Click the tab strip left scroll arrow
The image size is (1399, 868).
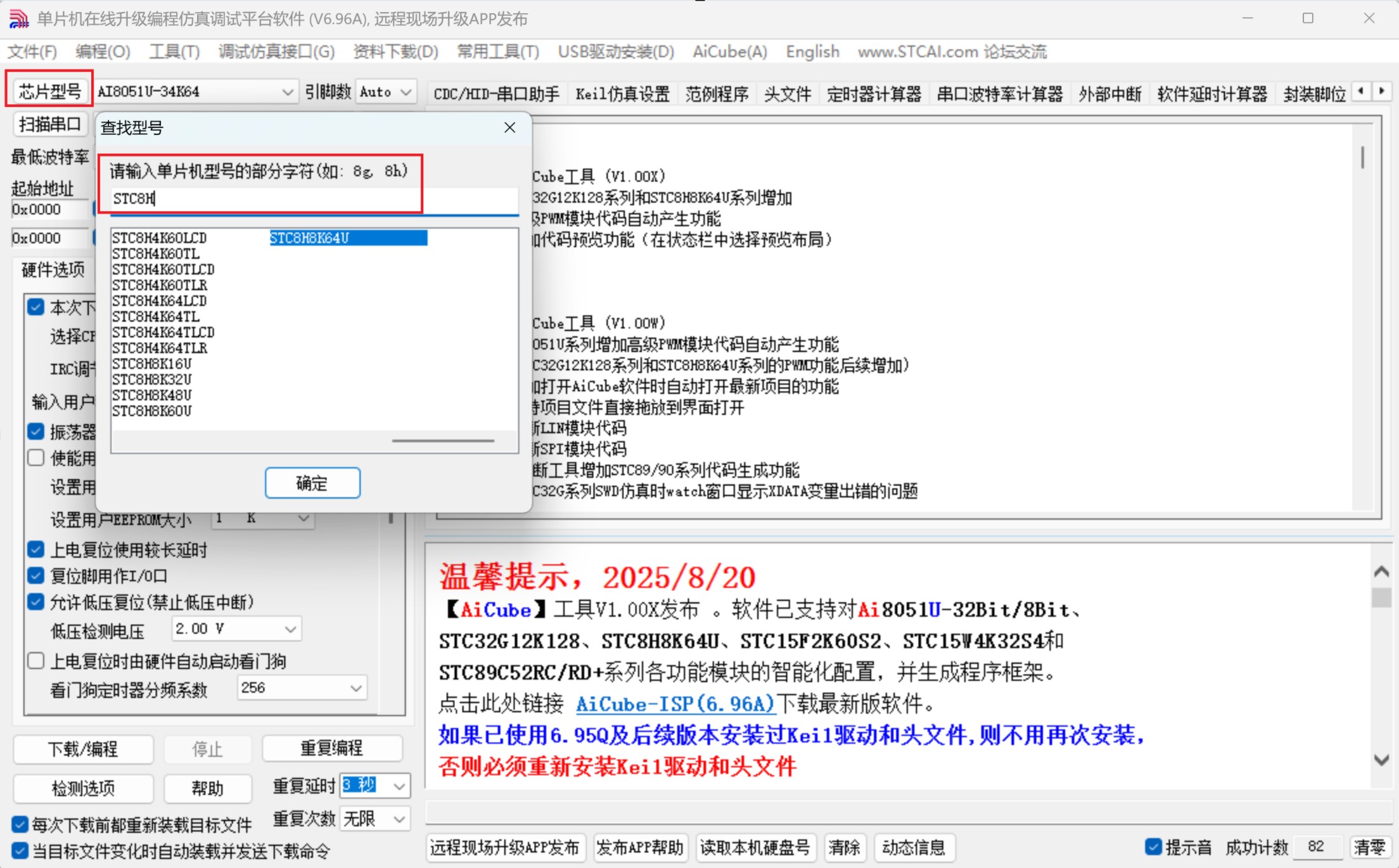(x=1360, y=91)
